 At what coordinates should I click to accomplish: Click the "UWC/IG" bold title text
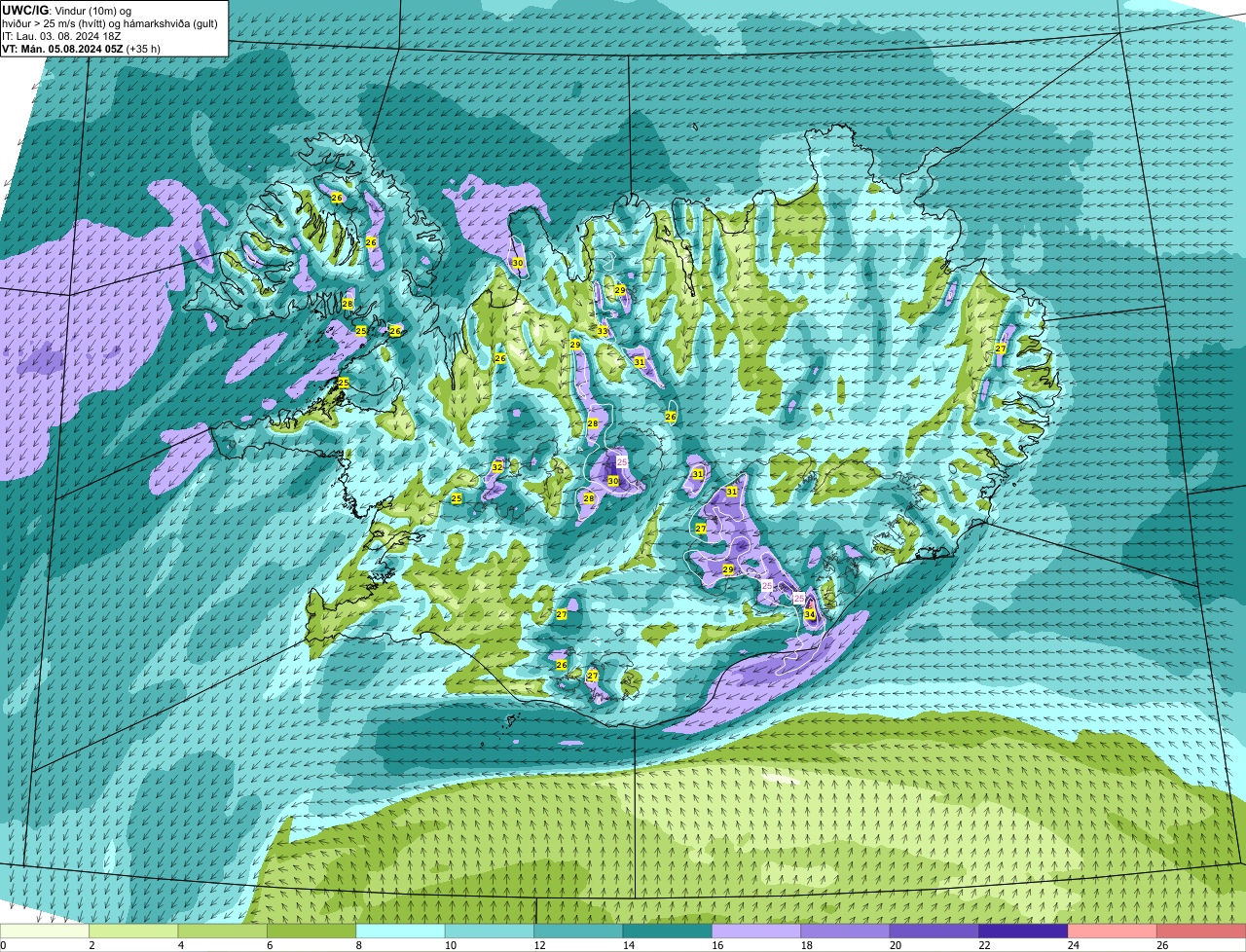24,10
